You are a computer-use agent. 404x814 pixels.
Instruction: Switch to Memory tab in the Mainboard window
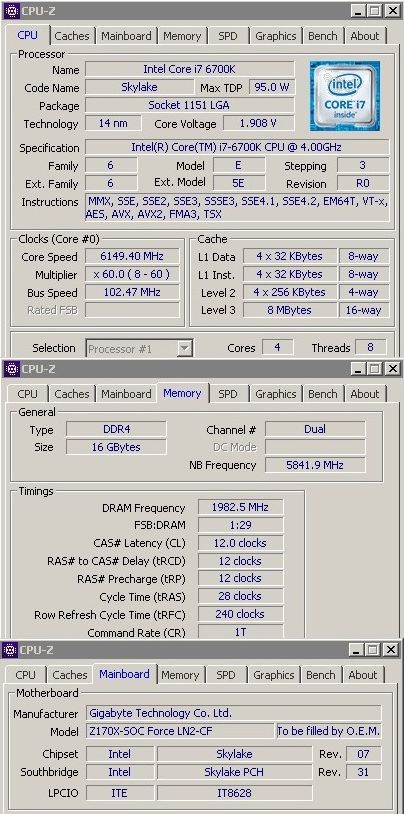click(x=180, y=675)
